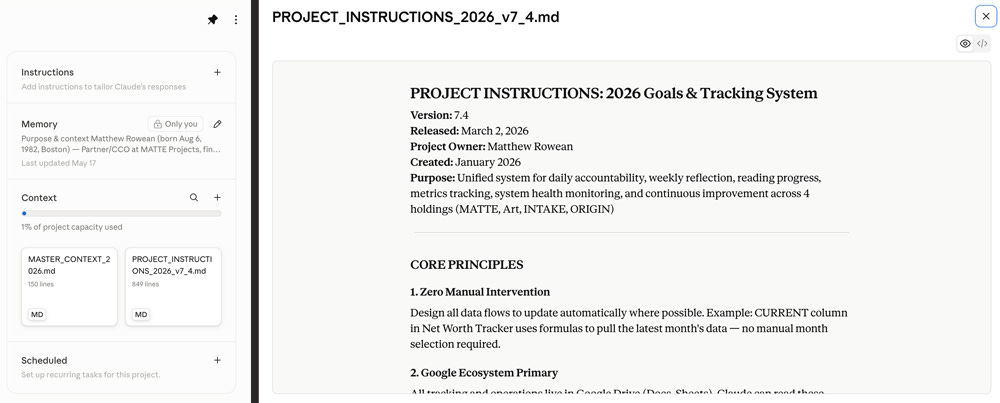Edit memory using the pencil icon
This screenshot has height=403, width=1000.
(x=217, y=124)
